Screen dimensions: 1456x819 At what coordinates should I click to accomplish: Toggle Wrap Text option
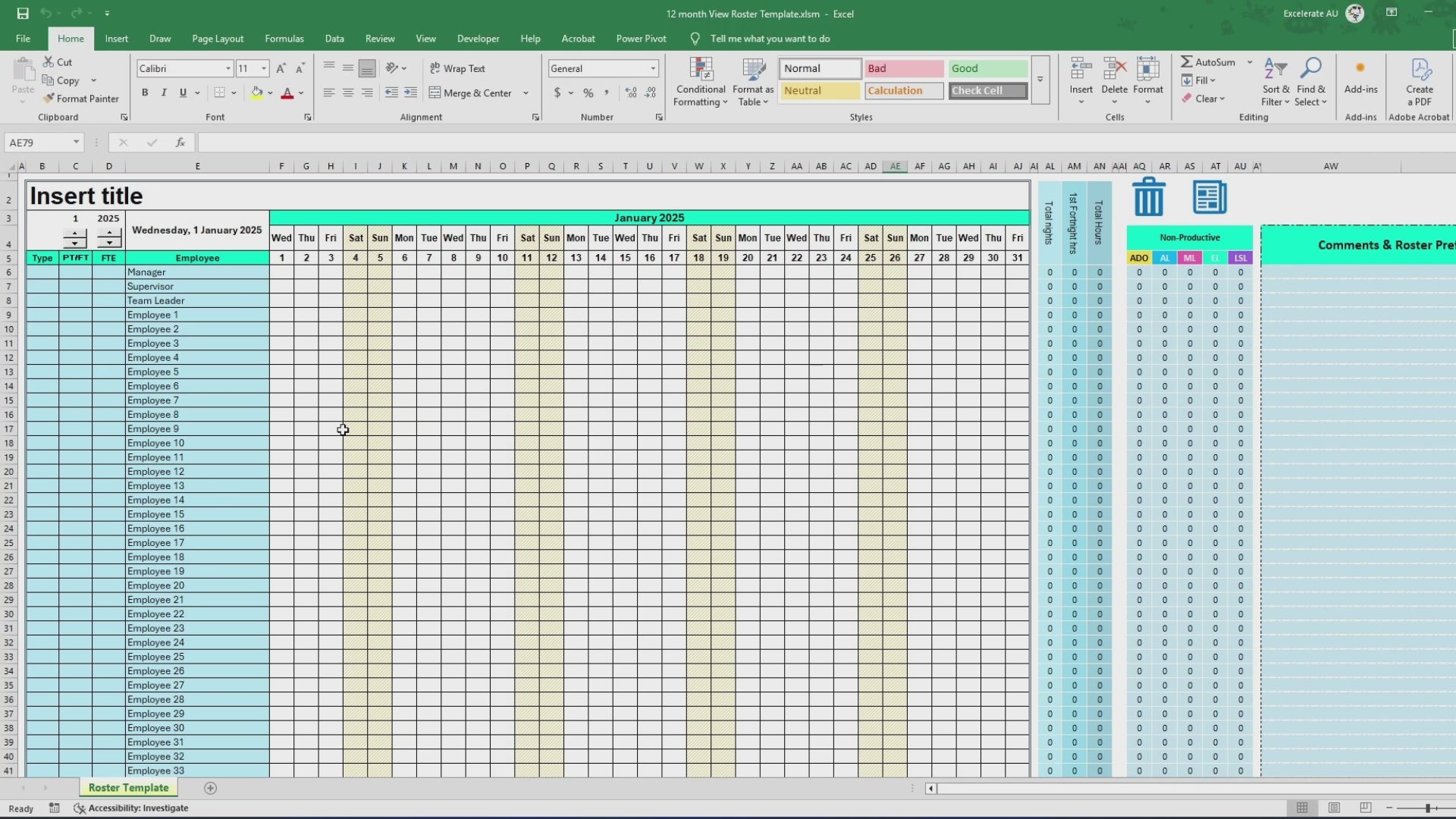tap(457, 68)
